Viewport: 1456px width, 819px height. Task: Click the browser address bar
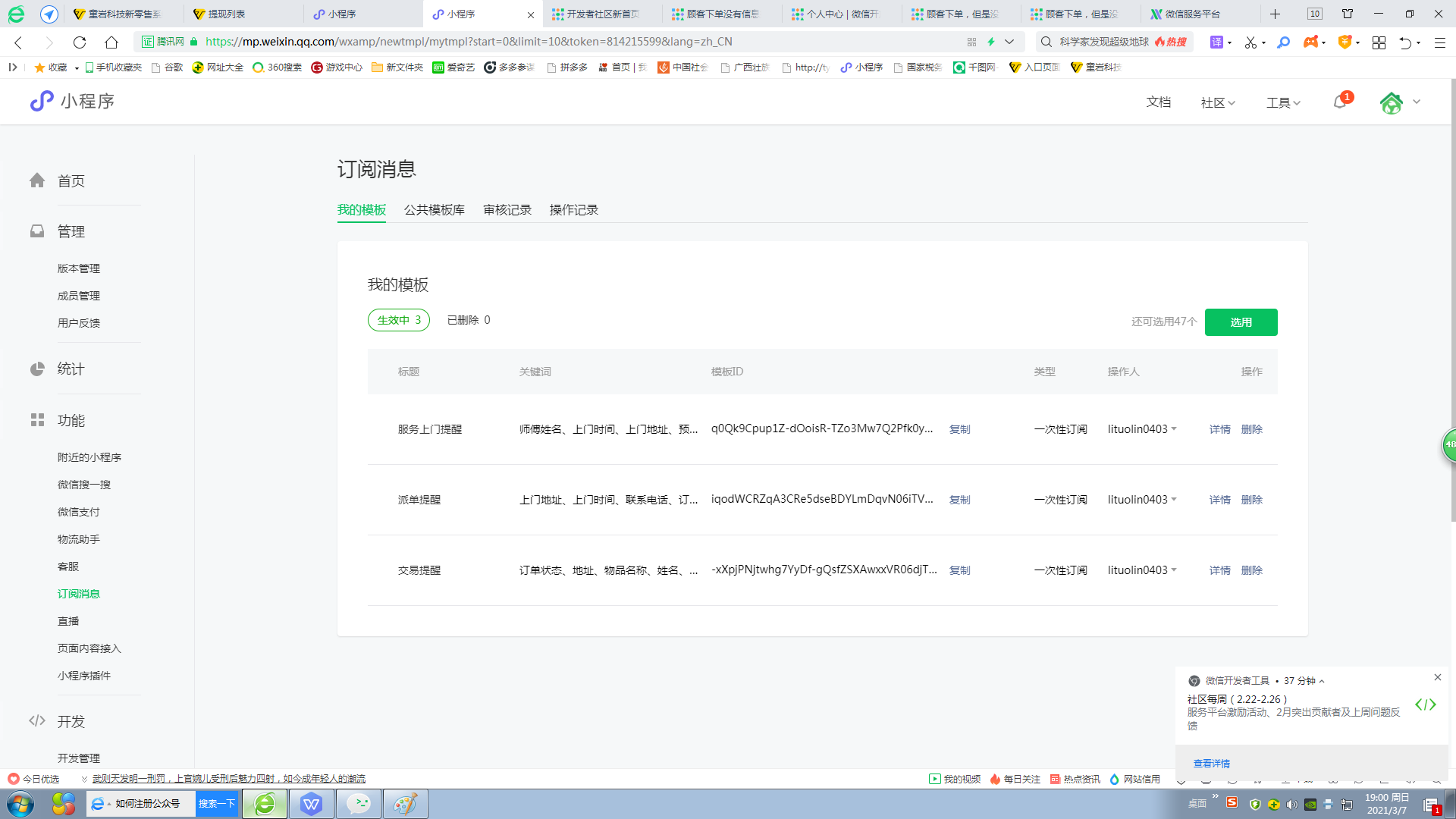(x=576, y=42)
